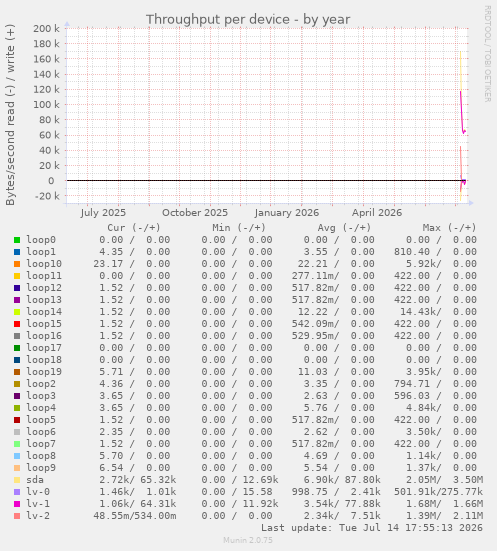Click loop10 current value '23.17'
This screenshot has width=497, height=551.
(x=108, y=264)
